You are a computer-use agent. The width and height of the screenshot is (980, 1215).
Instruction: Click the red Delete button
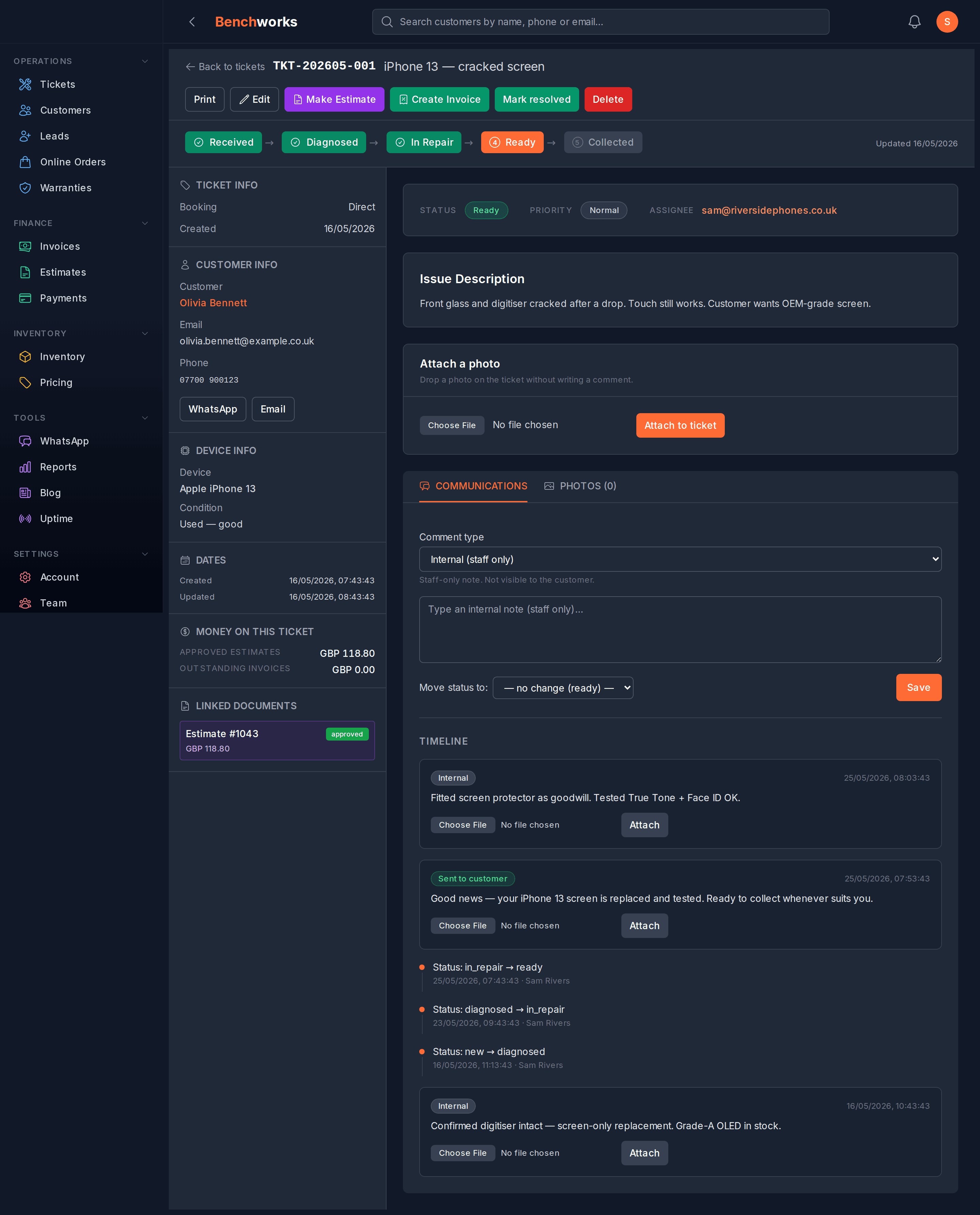click(608, 100)
